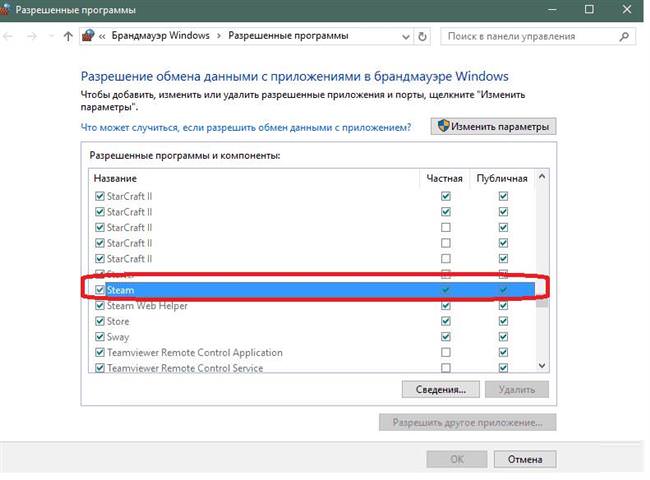Sort by the Публичная column header
Screen dimensions: 650x480
(502, 179)
